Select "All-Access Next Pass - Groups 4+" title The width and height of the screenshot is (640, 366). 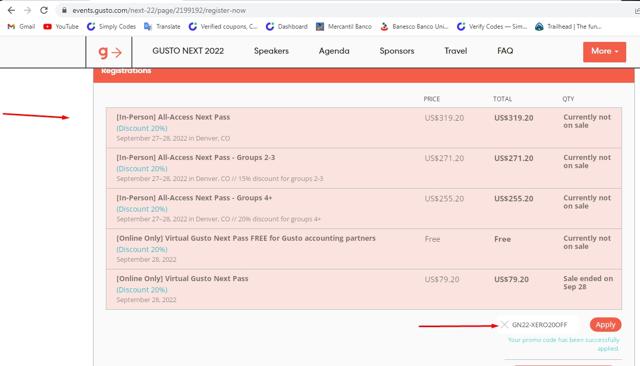pyautogui.click(x=194, y=198)
